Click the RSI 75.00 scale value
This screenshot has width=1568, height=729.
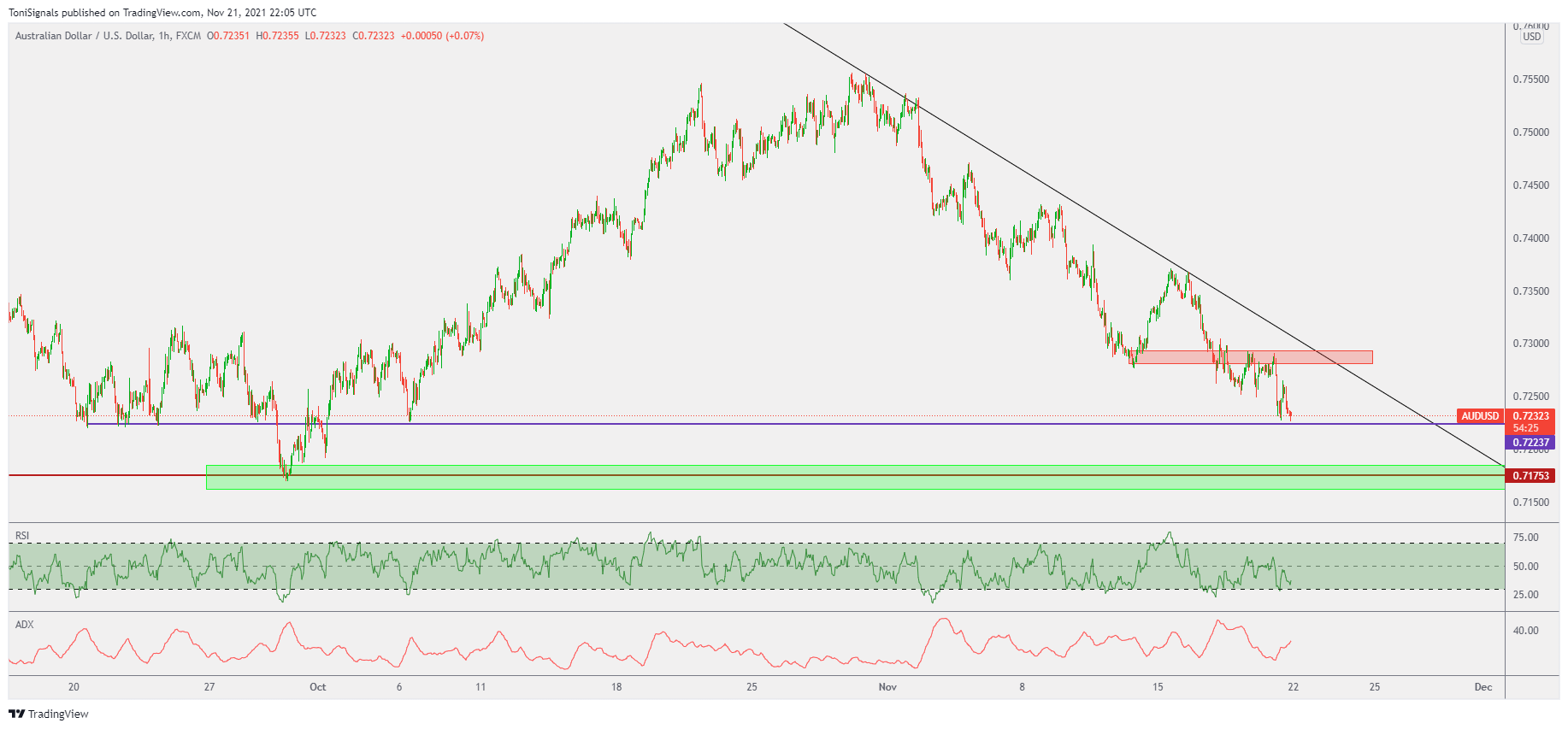(x=1525, y=538)
